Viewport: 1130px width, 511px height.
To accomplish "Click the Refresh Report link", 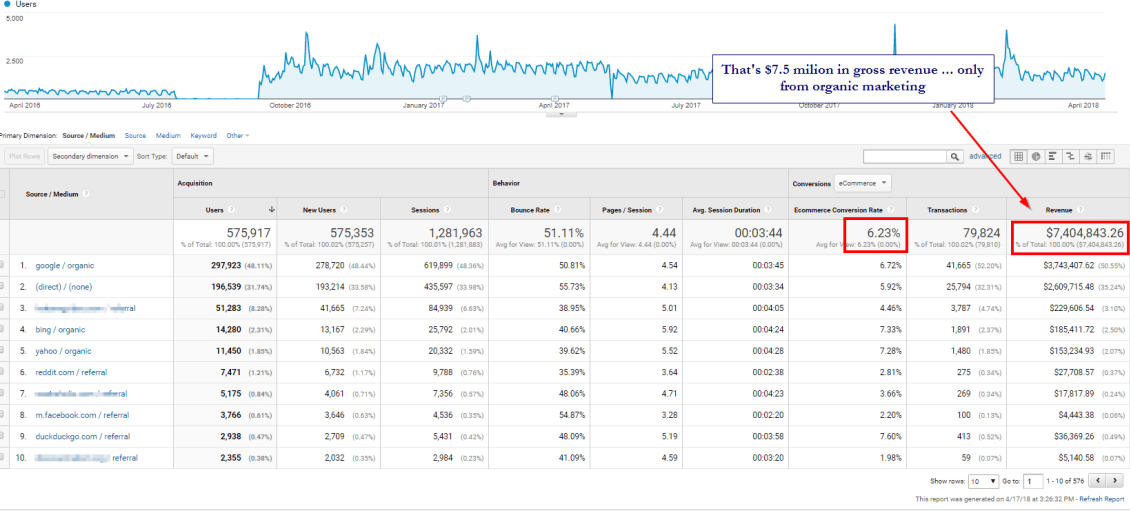I will [1100, 498].
